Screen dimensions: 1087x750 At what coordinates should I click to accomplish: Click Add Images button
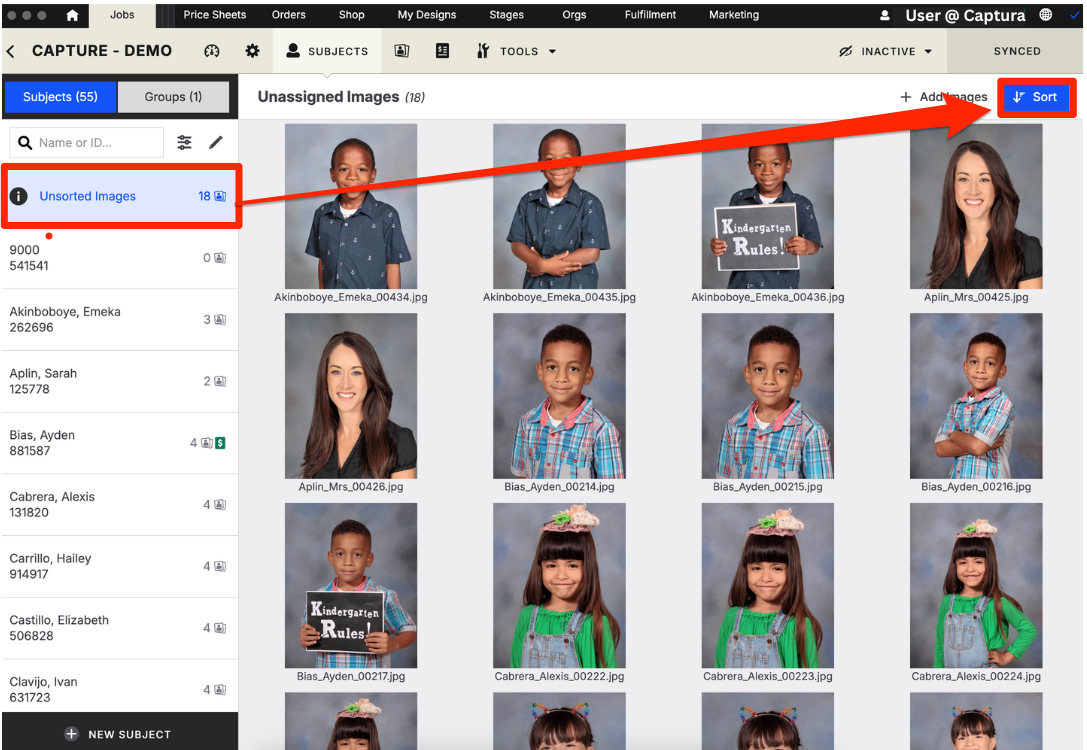click(943, 97)
